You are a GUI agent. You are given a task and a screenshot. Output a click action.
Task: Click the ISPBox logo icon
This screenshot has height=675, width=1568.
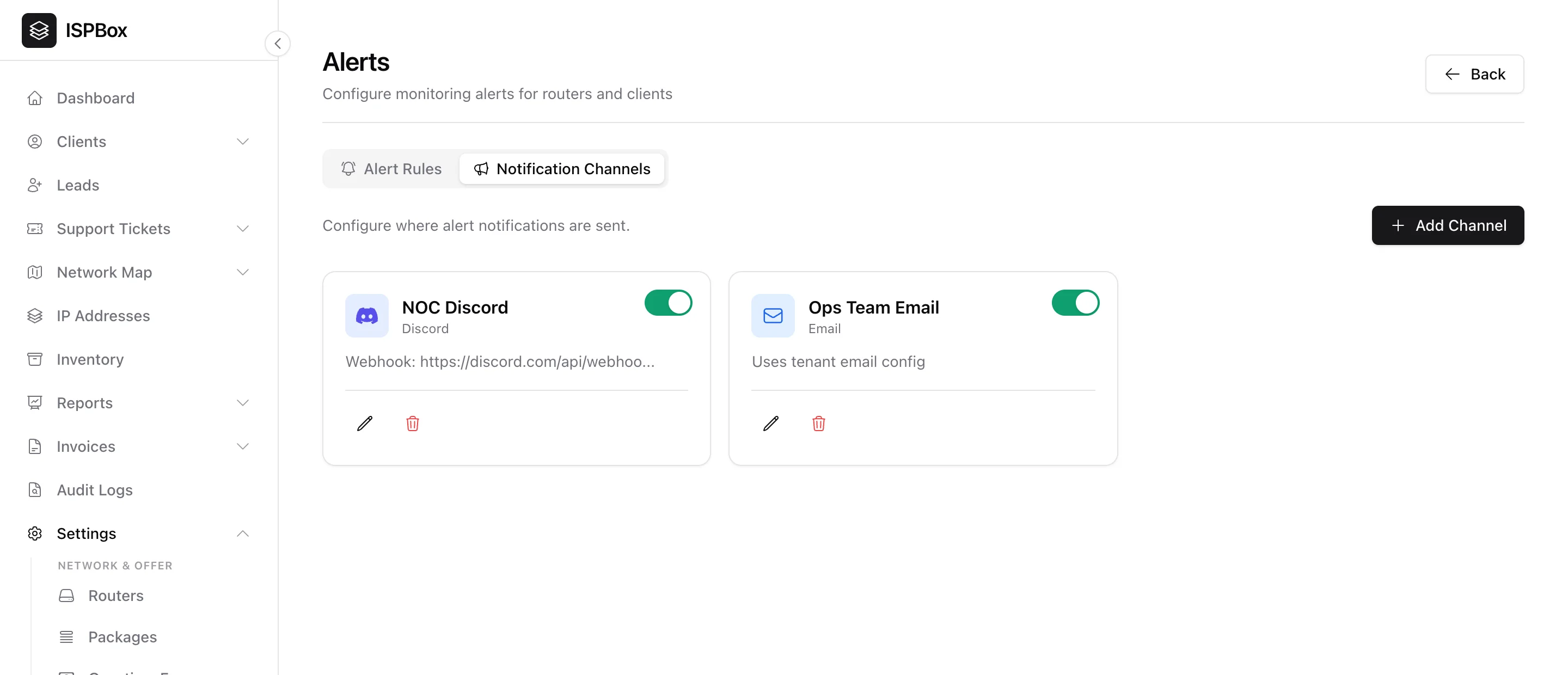pyautogui.click(x=39, y=30)
